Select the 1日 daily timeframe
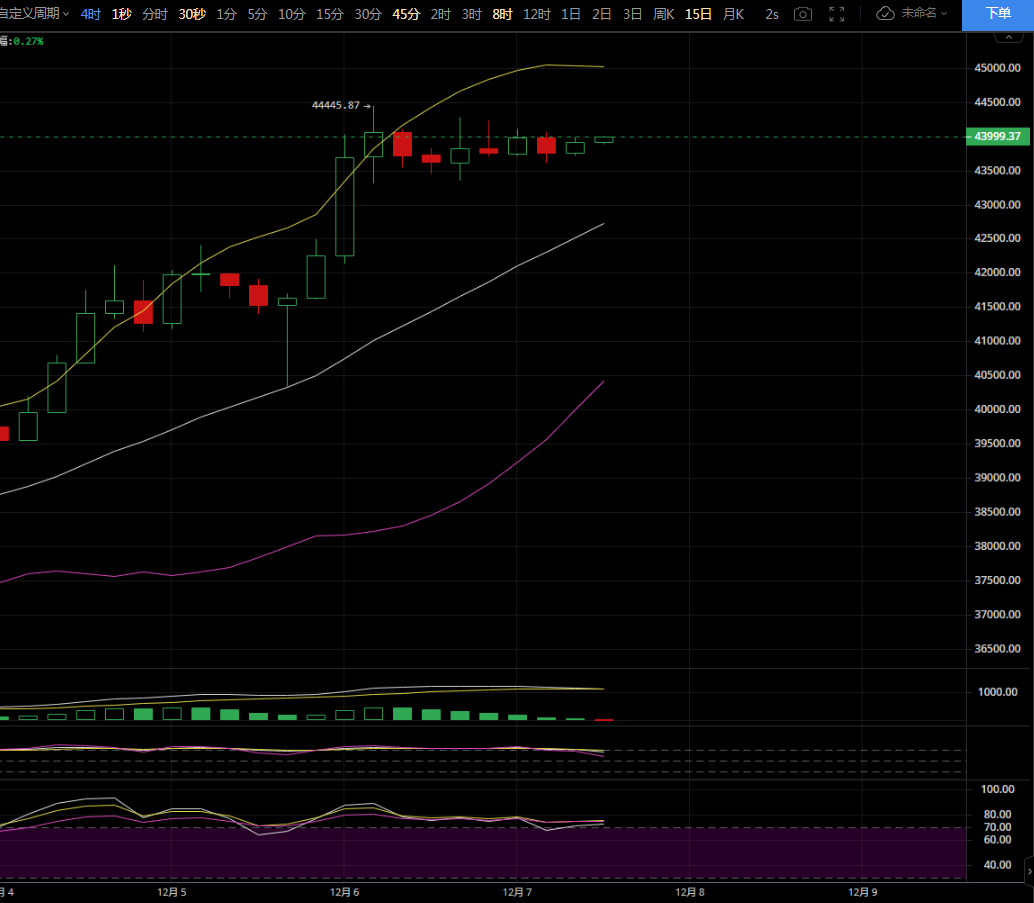This screenshot has height=903, width=1034. click(x=571, y=14)
